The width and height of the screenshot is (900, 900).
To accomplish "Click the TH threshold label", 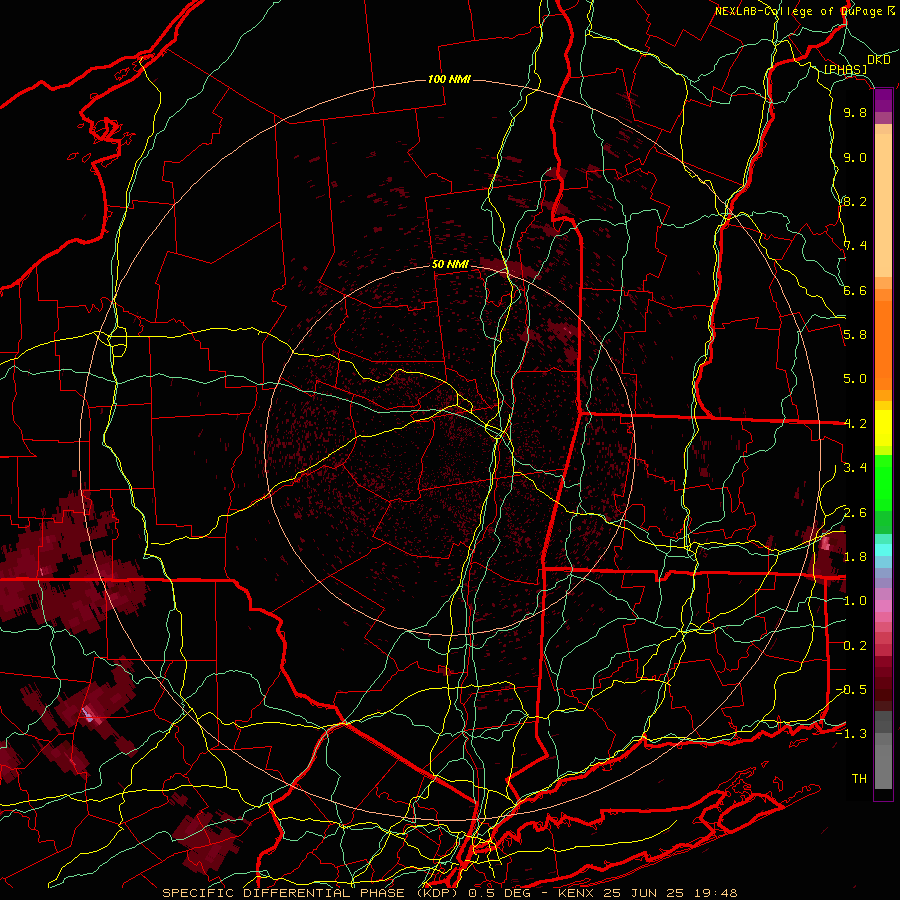I will [859, 778].
